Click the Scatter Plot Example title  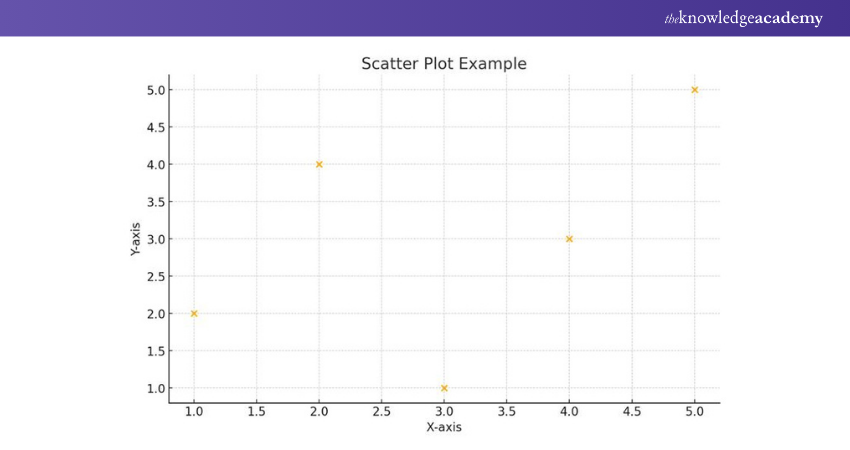tap(443, 64)
